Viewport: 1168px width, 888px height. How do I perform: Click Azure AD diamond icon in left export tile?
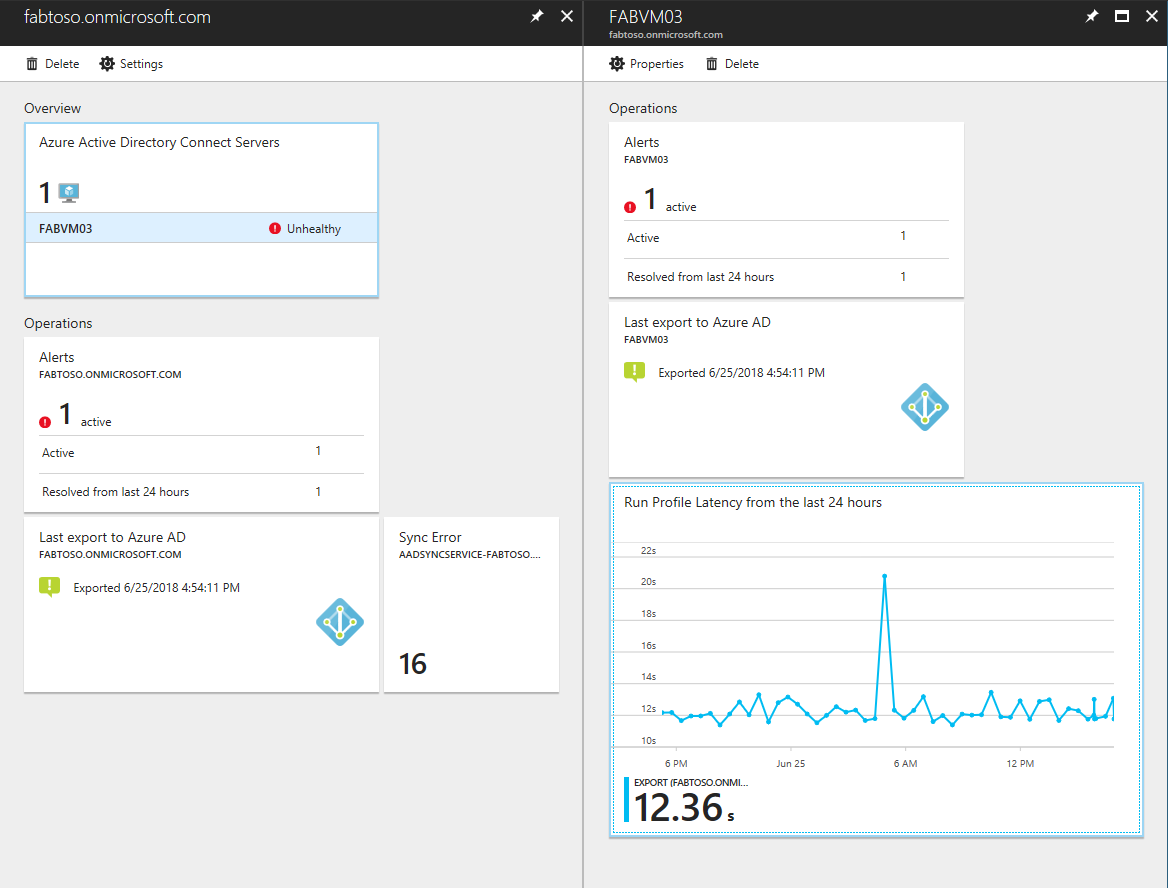click(340, 622)
